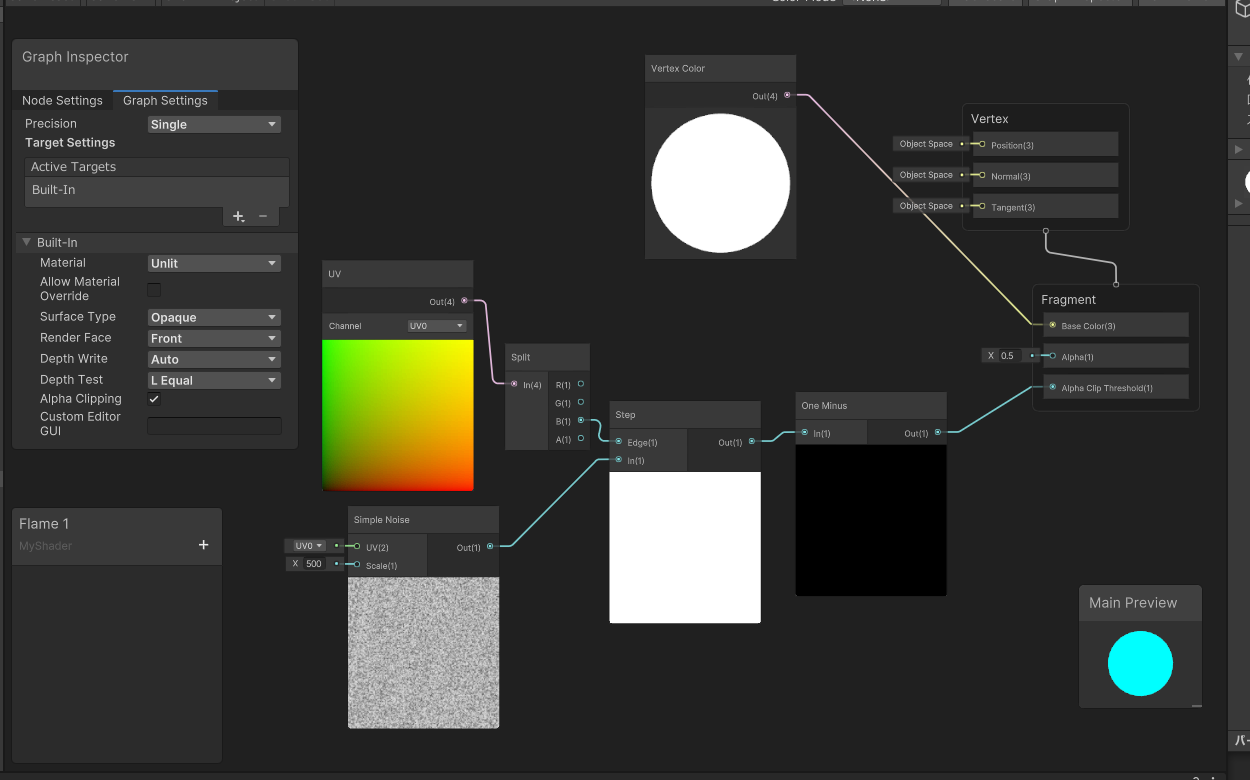Select the One Minus node title
Viewport: 1250px width, 780px height.
click(824, 406)
